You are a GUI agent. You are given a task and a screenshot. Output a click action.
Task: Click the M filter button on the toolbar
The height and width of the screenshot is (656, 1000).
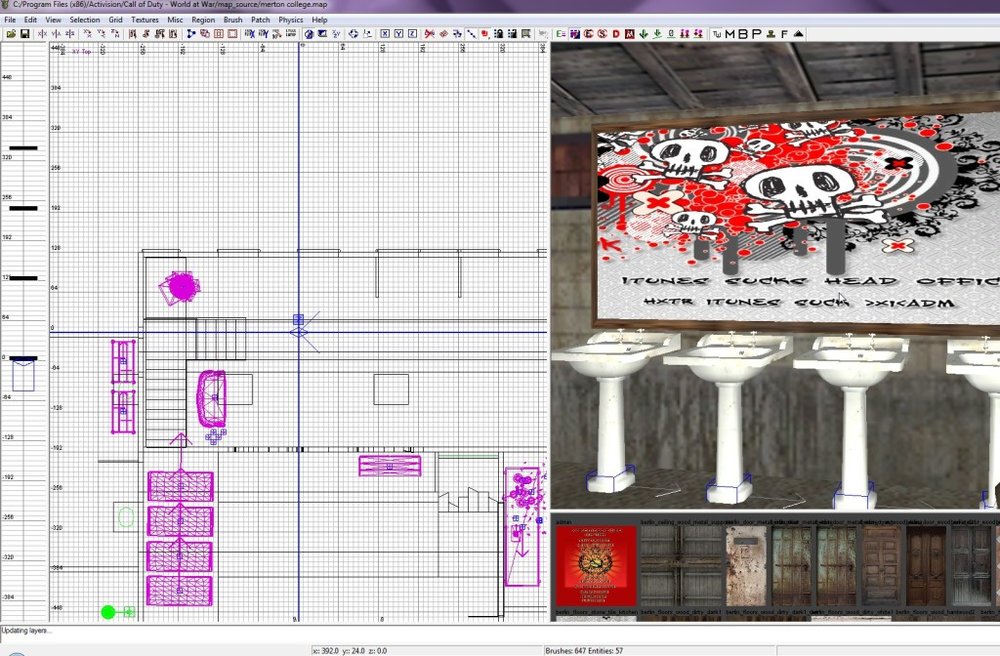pos(728,34)
